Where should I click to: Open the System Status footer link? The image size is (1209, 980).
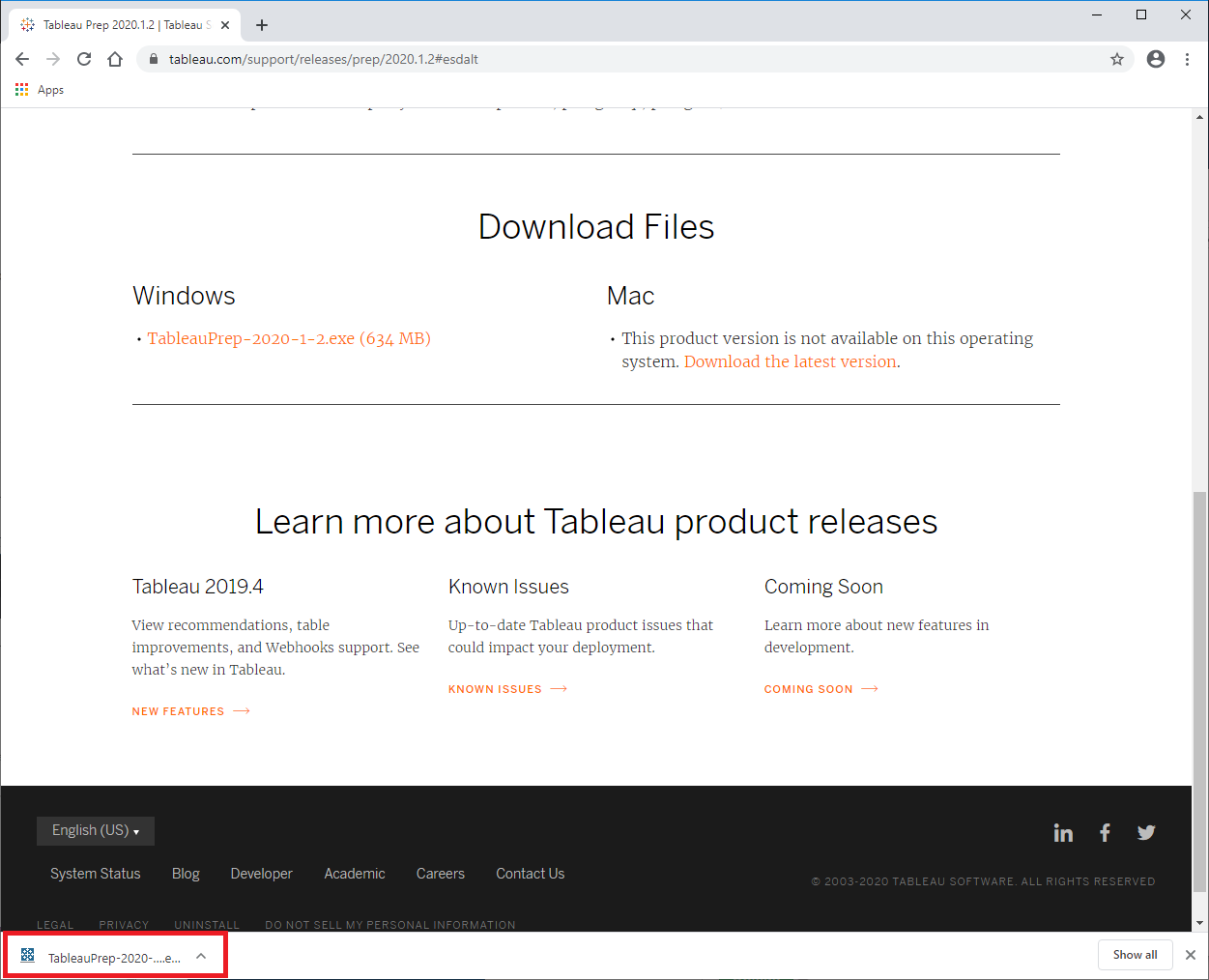(96, 874)
